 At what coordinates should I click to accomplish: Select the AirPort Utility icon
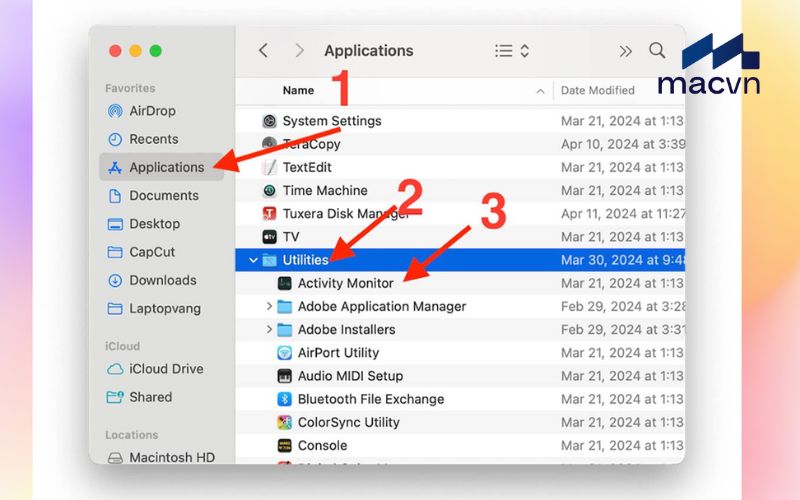pyautogui.click(x=285, y=353)
